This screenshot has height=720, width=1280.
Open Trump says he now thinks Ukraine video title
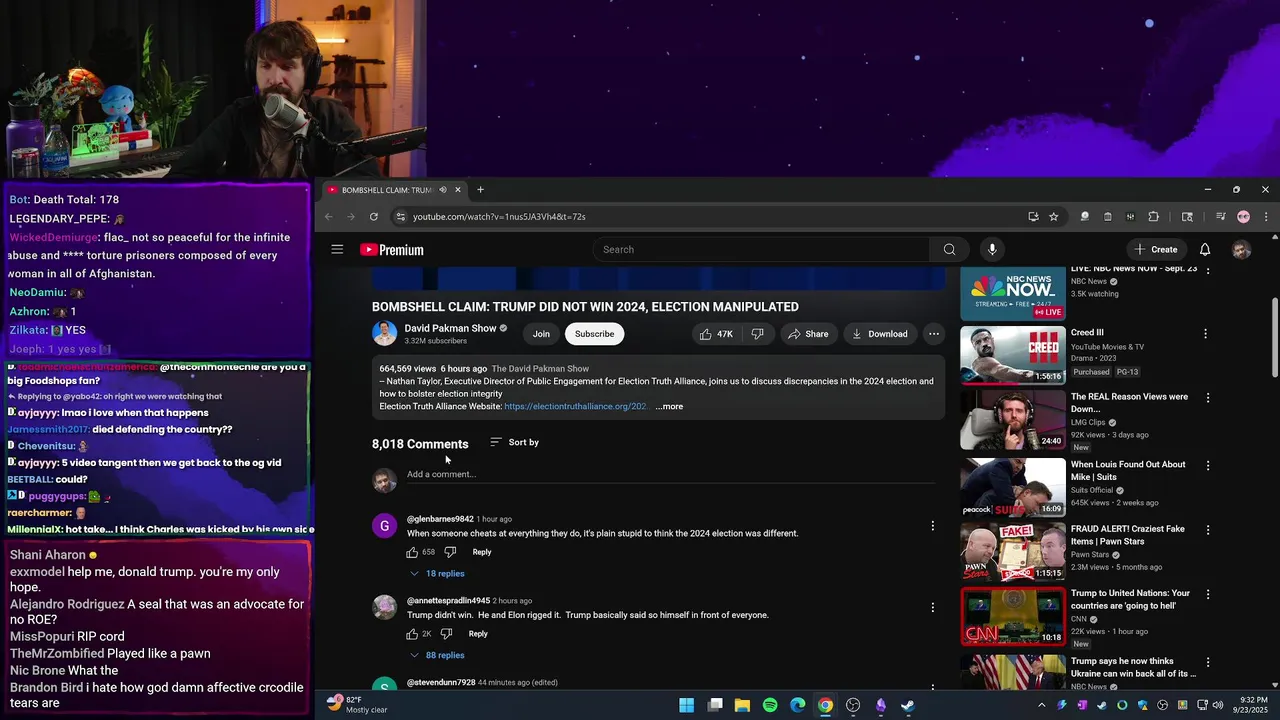pyautogui.click(x=1133, y=667)
